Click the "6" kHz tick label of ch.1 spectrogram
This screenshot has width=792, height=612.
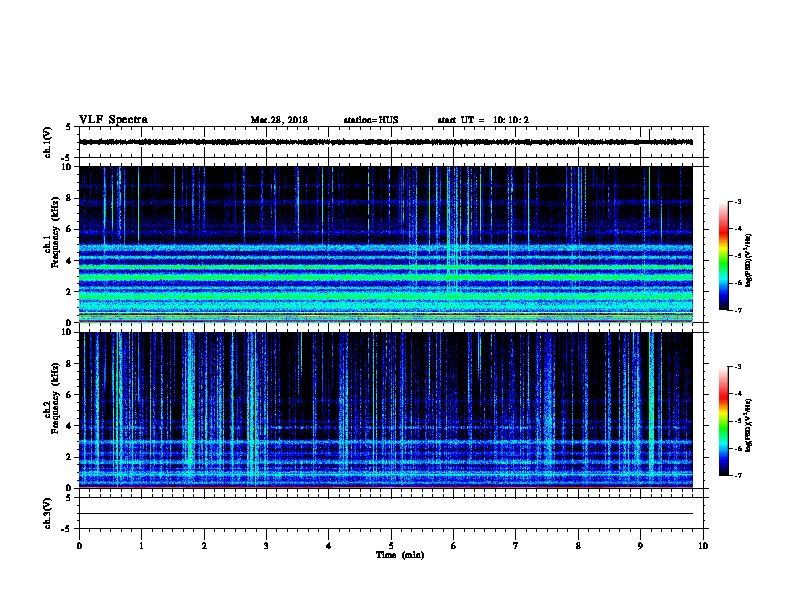[x=69, y=229]
